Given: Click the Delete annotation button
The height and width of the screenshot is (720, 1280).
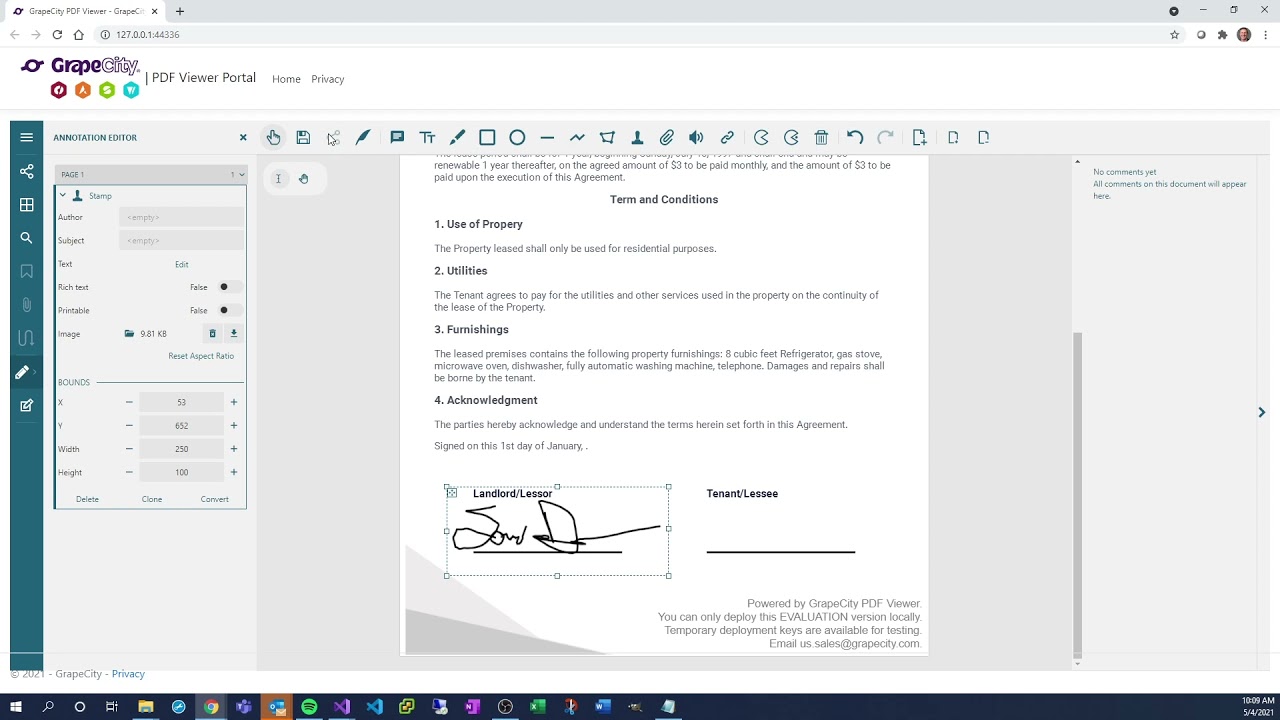Looking at the screenshot, I should click(87, 499).
